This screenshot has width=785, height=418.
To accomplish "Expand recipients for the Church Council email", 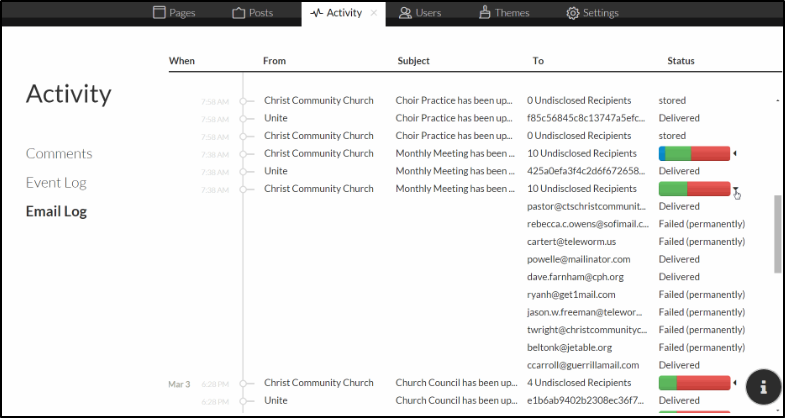I will click(x=736, y=383).
